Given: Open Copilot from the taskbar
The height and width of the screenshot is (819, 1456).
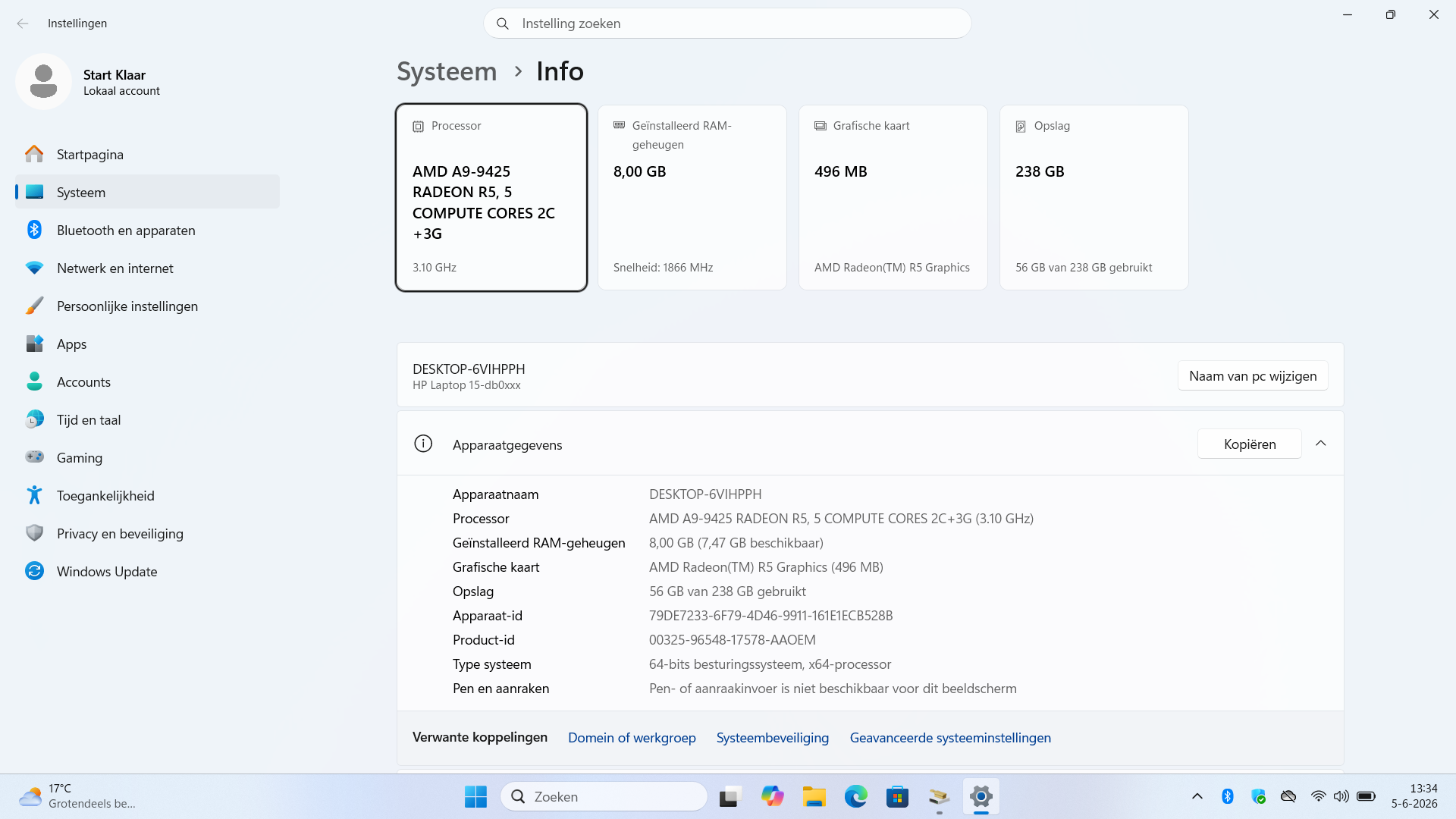Looking at the screenshot, I should click(x=772, y=796).
